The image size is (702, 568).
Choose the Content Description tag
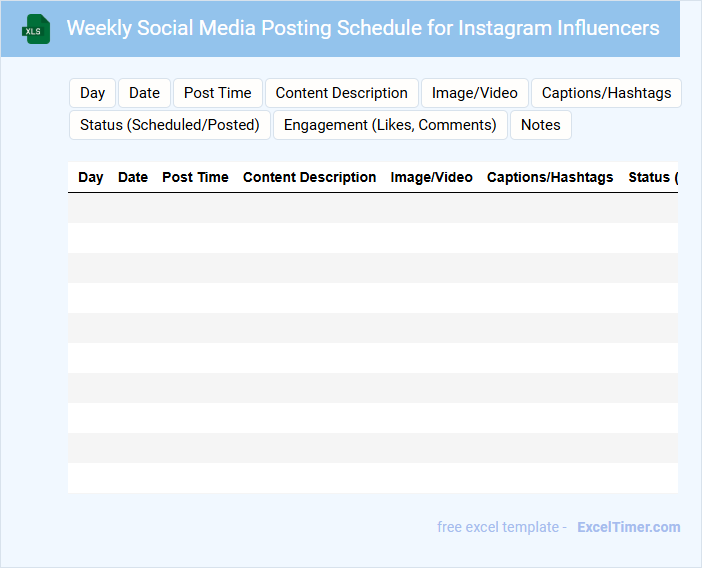[x=342, y=93]
